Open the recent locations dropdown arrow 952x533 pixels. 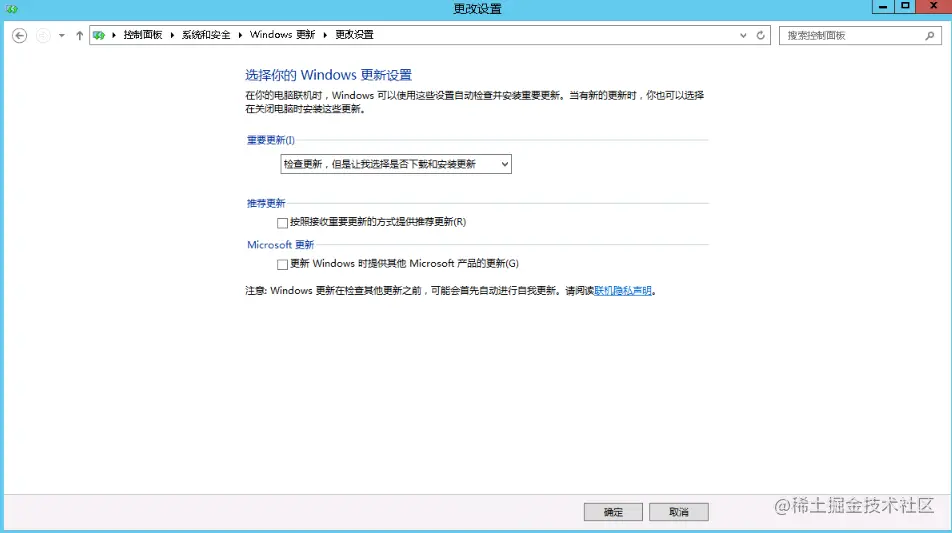[x=61, y=36]
